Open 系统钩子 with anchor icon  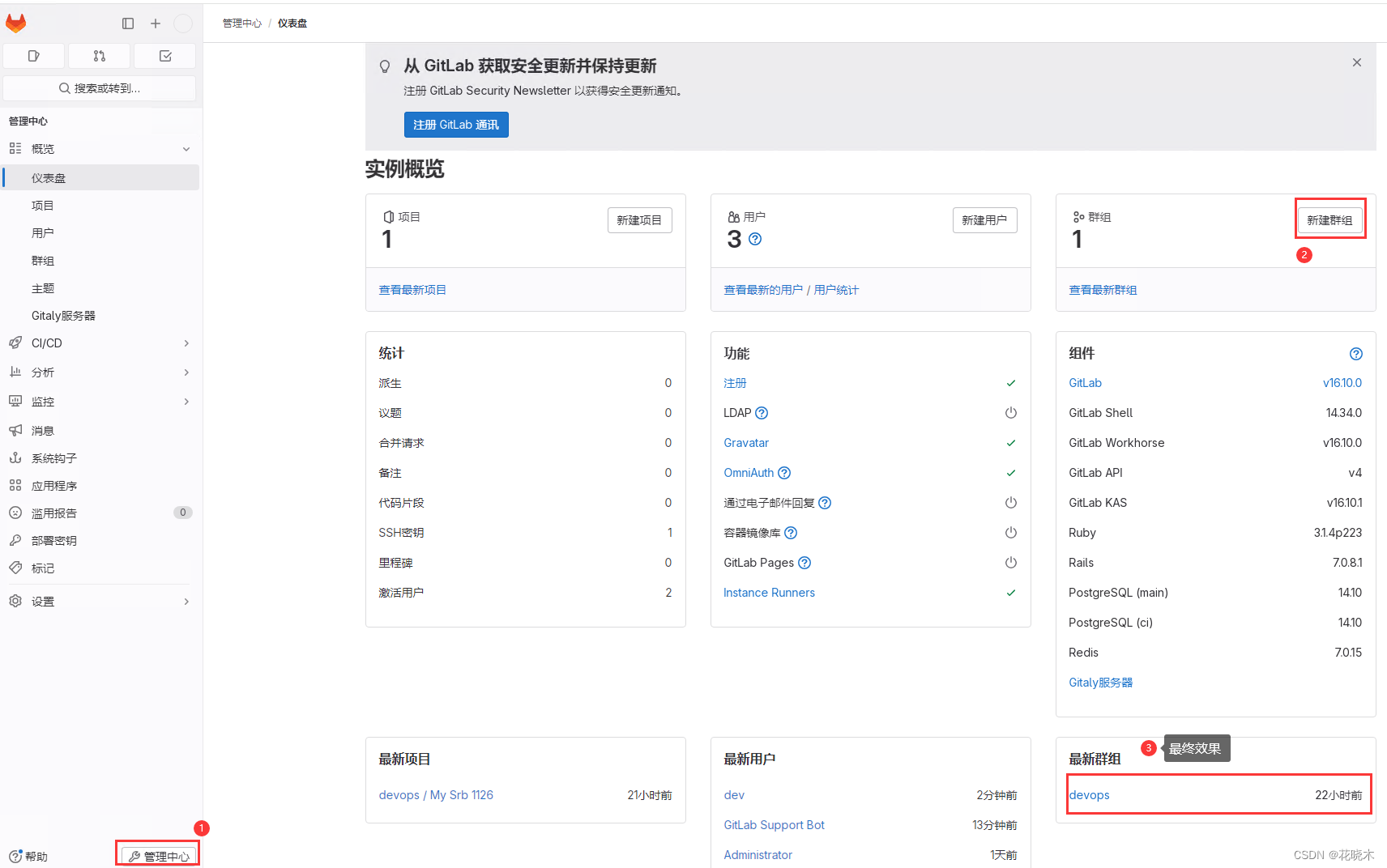(x=100, y=458)
